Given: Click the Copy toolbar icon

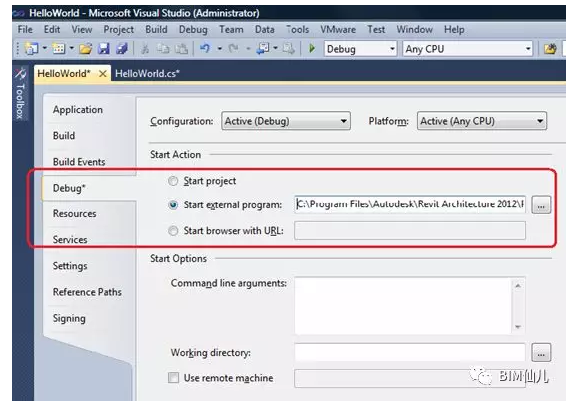Looking at the screenshot, I should pos(163,48).
